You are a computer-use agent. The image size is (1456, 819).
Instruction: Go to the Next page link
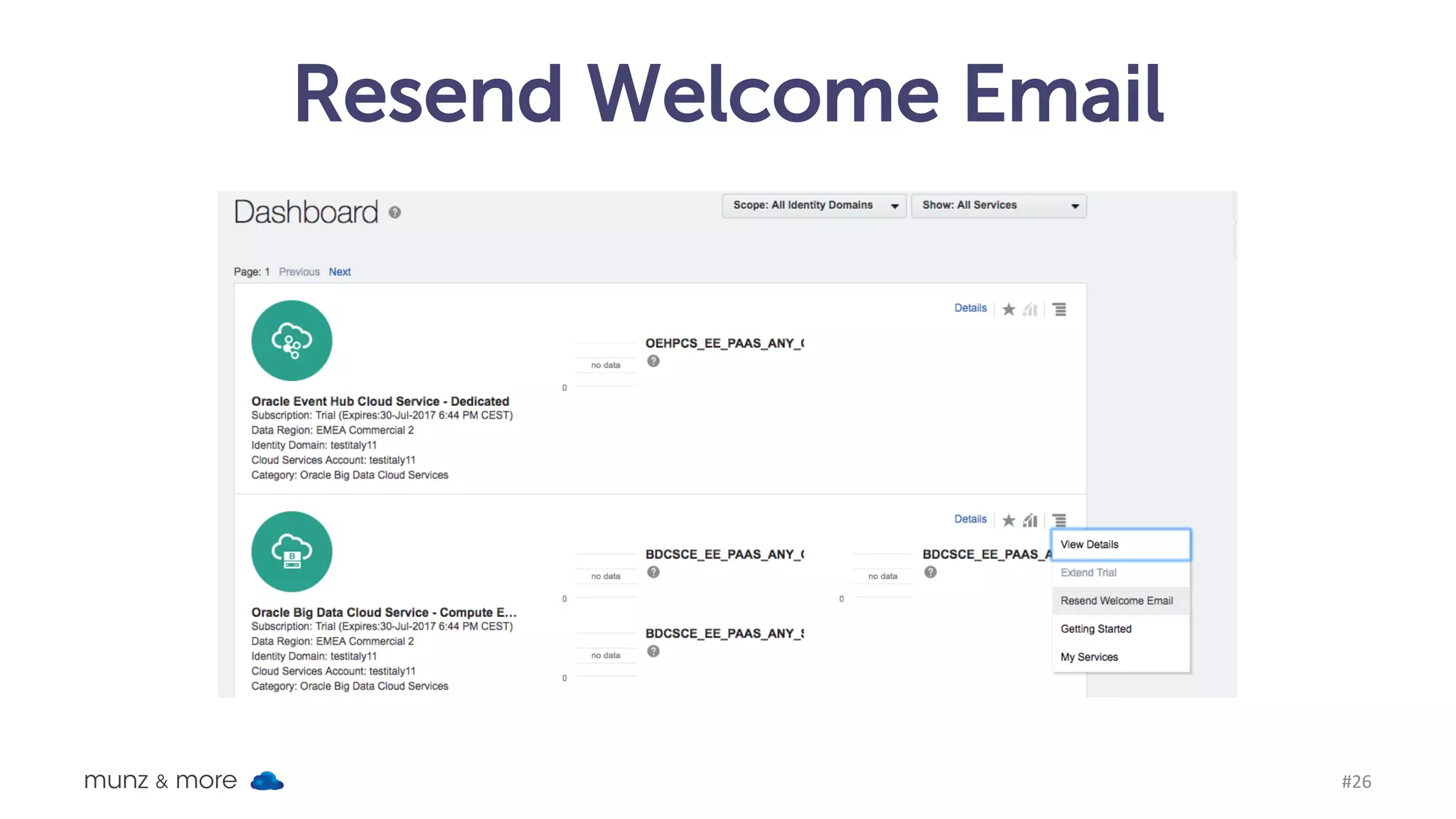pos(340,272)
